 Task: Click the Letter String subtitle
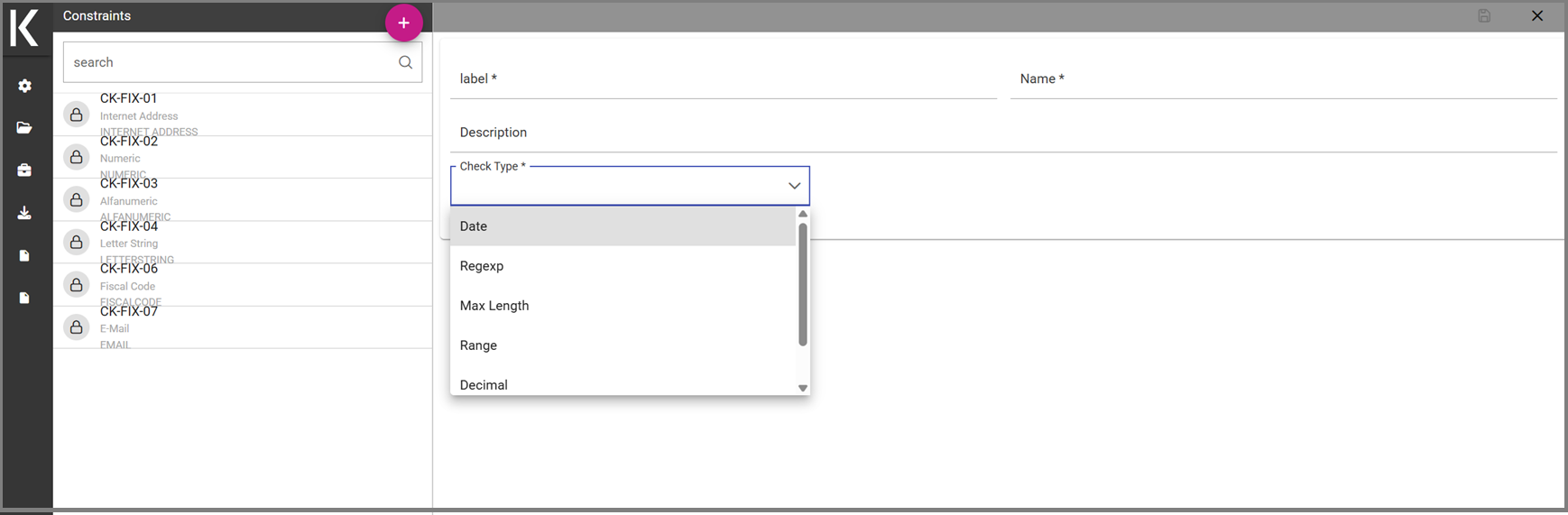pos(129,244)
